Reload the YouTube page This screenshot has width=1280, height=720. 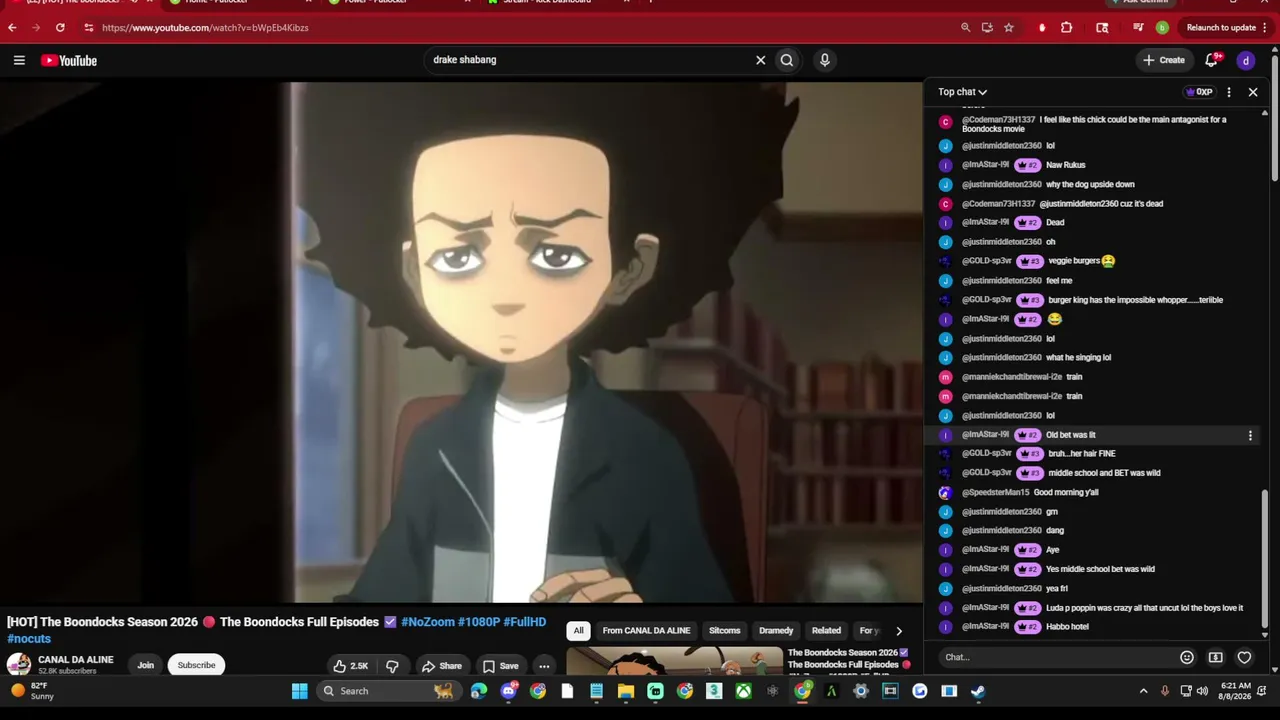click(60, 28)
